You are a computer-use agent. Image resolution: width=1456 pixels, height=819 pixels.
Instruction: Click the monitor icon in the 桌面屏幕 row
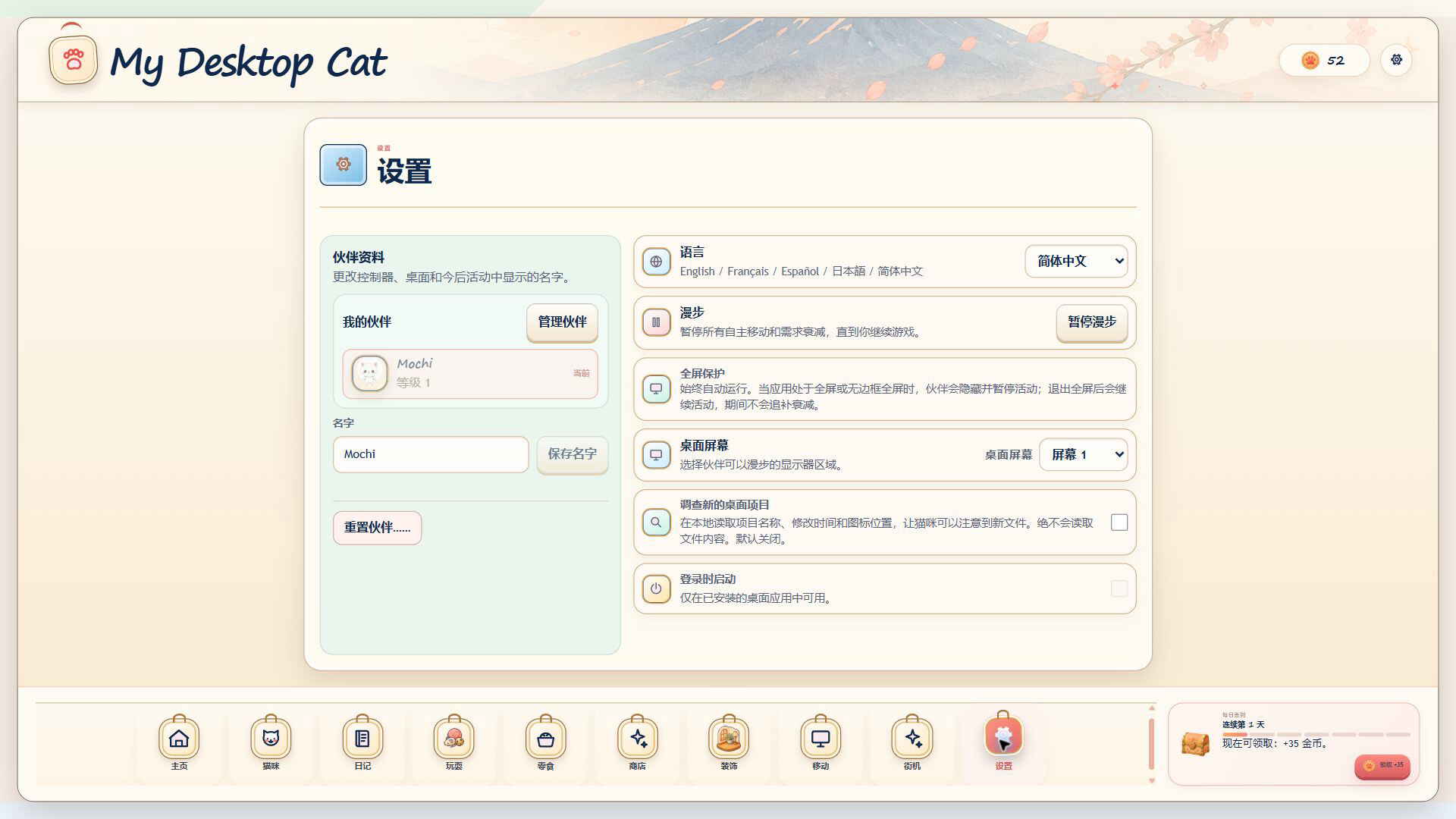point(656,455)
